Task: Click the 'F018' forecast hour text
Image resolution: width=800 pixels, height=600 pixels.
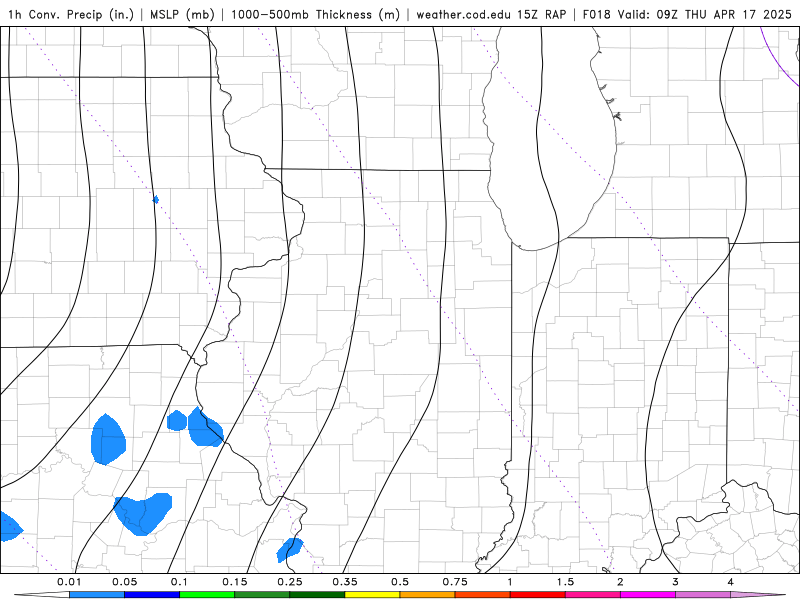Action: pos(596,14)
